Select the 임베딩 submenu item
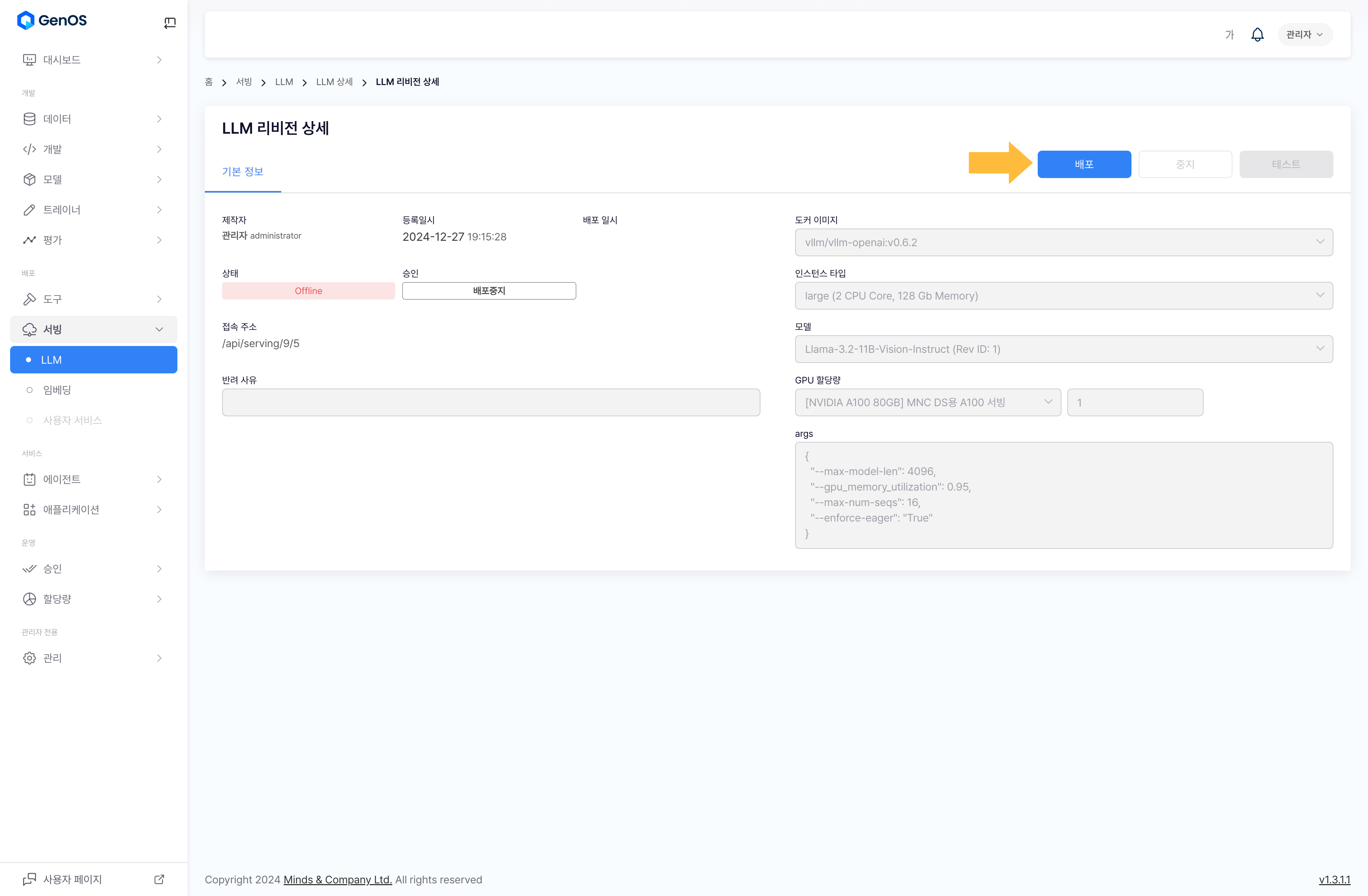Screen dimensions: 1368x896 (x=57, y=390)
